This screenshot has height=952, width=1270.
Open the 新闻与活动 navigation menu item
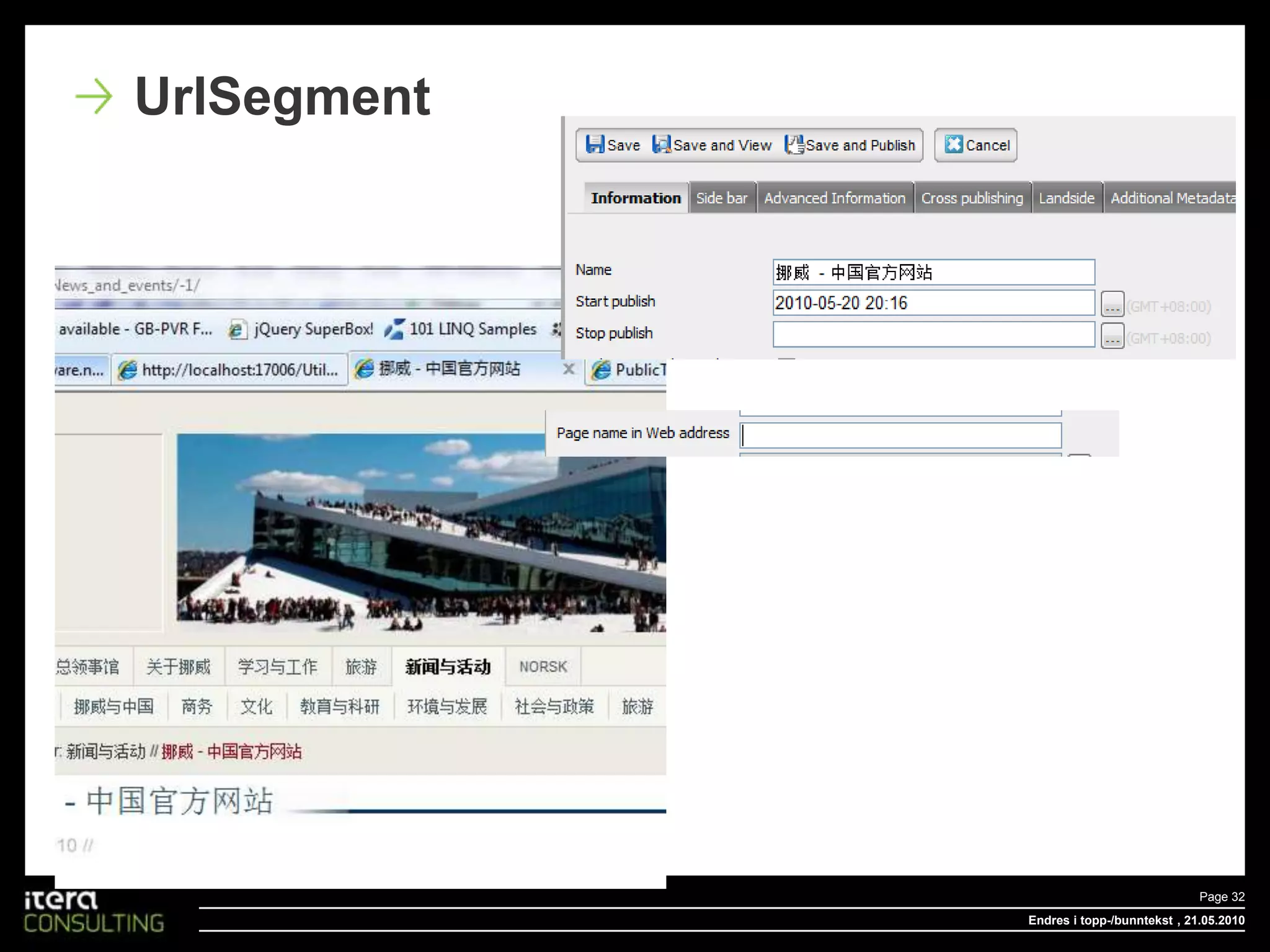coord(448,666)
